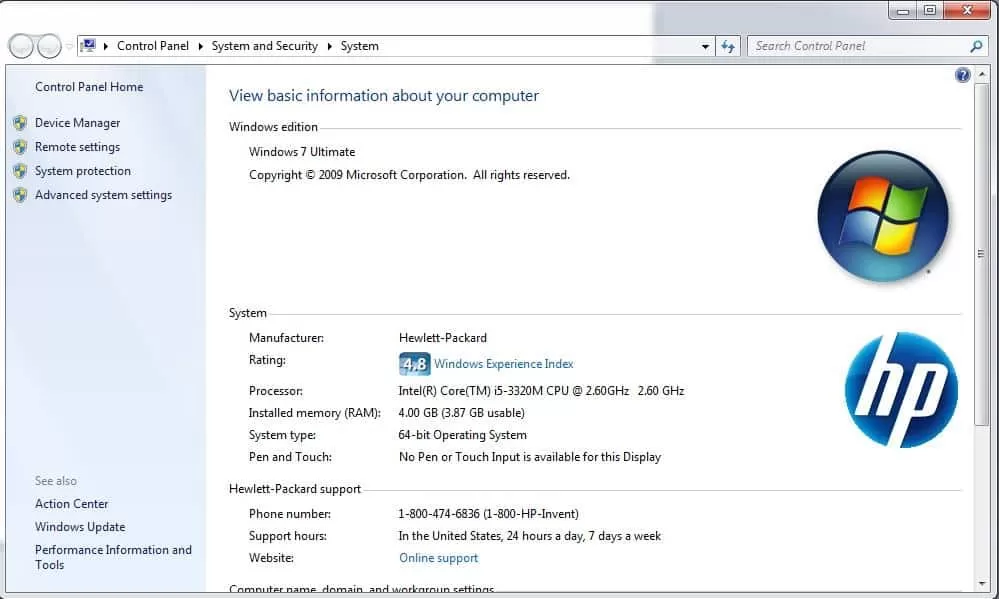Open Performance Information and Tools
Screen dimensions: 999x599
tap(113, 557)
